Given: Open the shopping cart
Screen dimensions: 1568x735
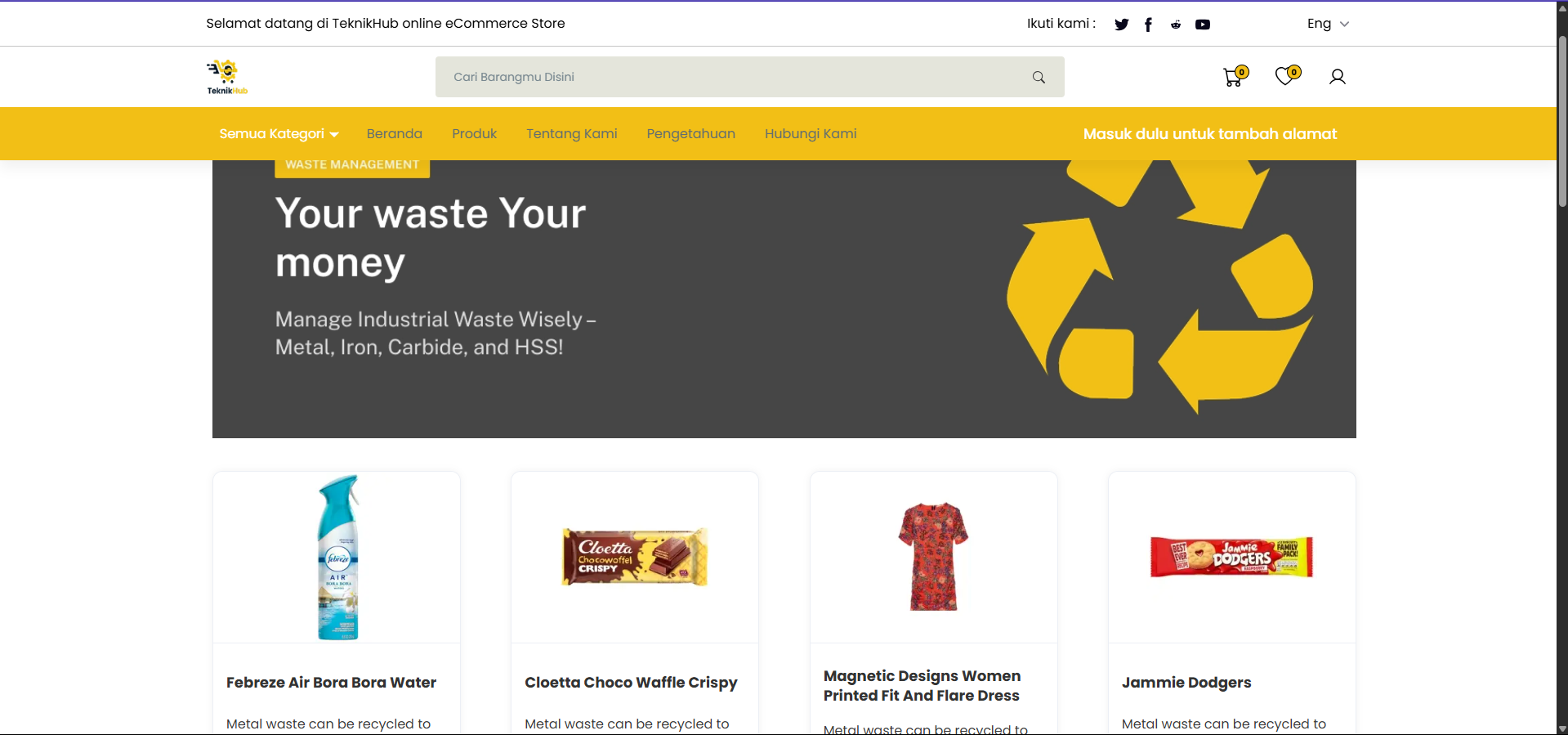Looking at the screenshot, I should 1233,77.
